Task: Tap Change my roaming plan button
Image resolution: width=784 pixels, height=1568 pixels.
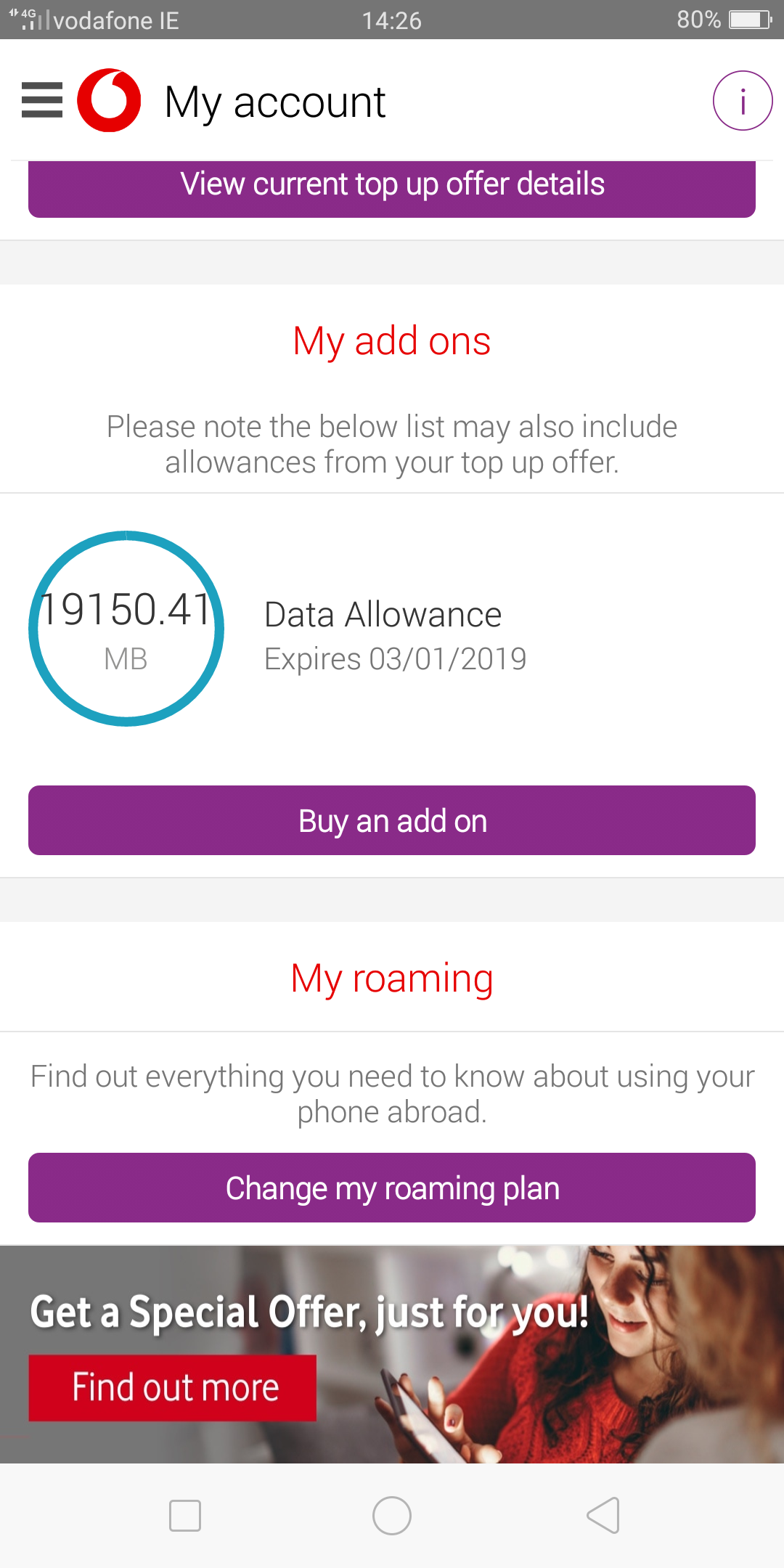Action: point(392,1188)
